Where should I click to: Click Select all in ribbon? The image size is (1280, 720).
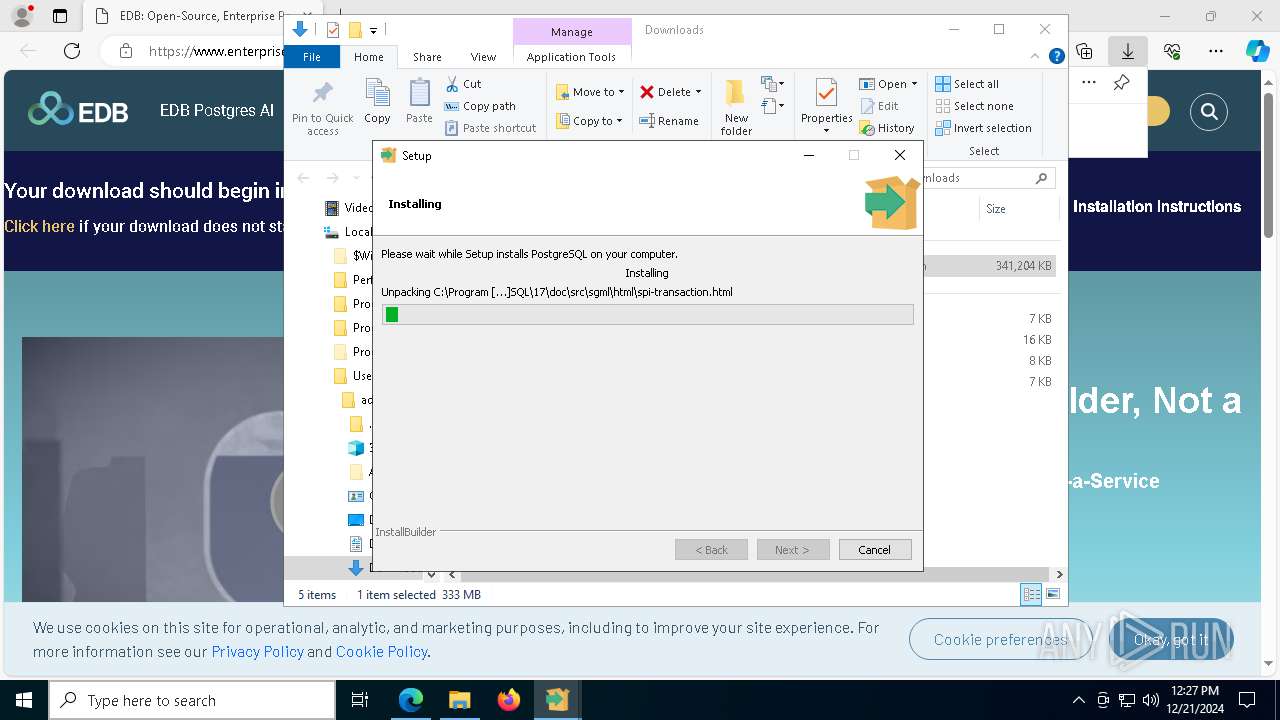tap(967, 84)
